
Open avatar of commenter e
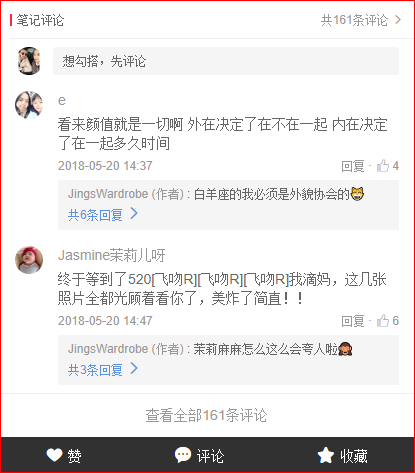point(29,105)
